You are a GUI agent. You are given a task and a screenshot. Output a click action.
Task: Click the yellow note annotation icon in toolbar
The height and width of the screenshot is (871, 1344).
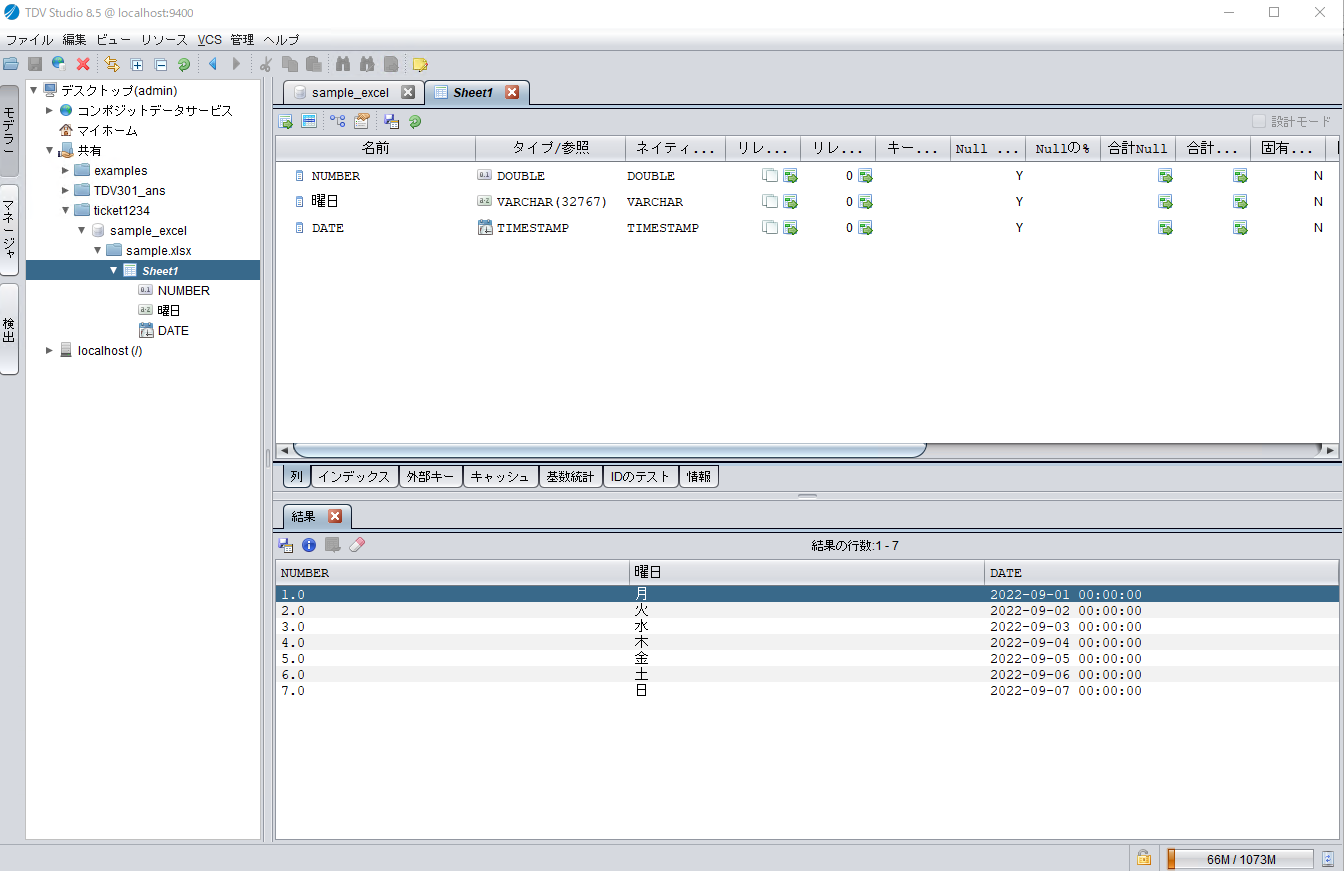(420, 64)
